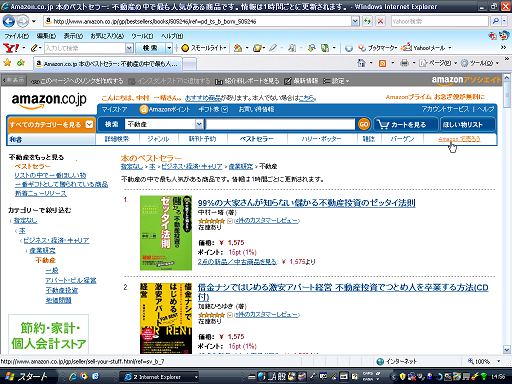512x384 pixels.
Task: Open the ファイル(F) menu
Action: [x=17, y=36]
